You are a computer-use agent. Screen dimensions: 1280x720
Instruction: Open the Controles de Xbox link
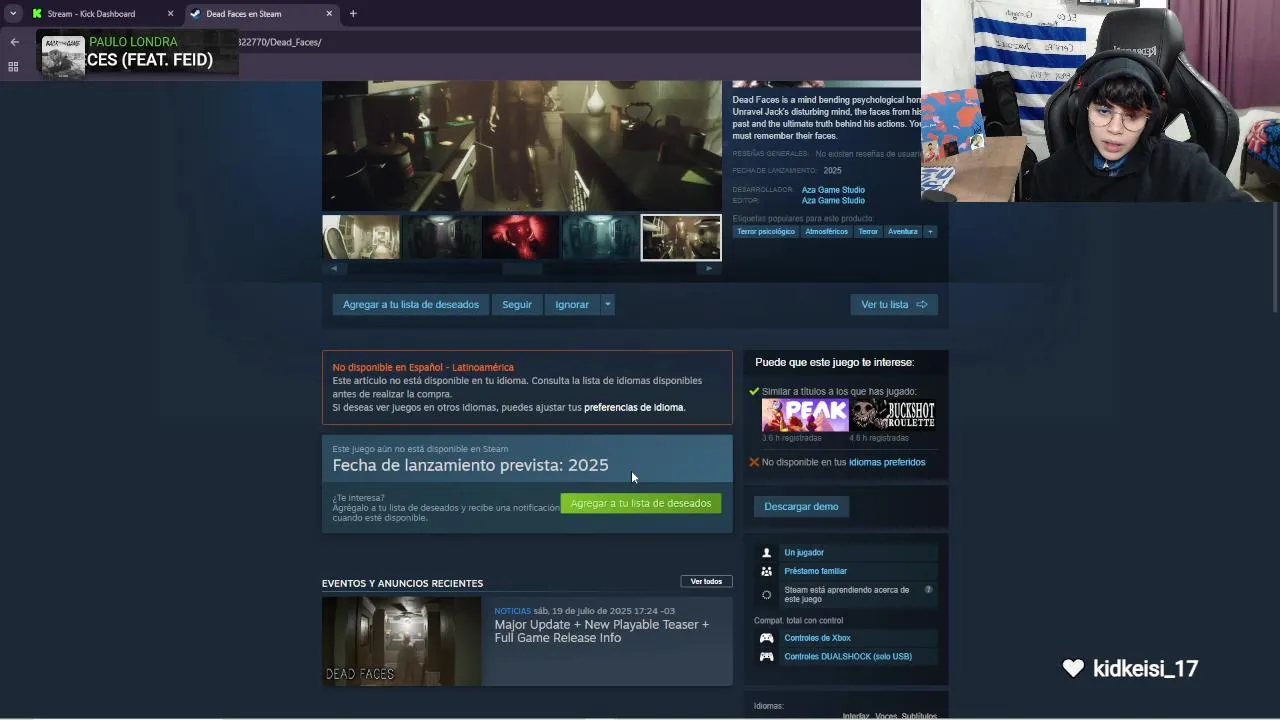(x=818, y=638)
